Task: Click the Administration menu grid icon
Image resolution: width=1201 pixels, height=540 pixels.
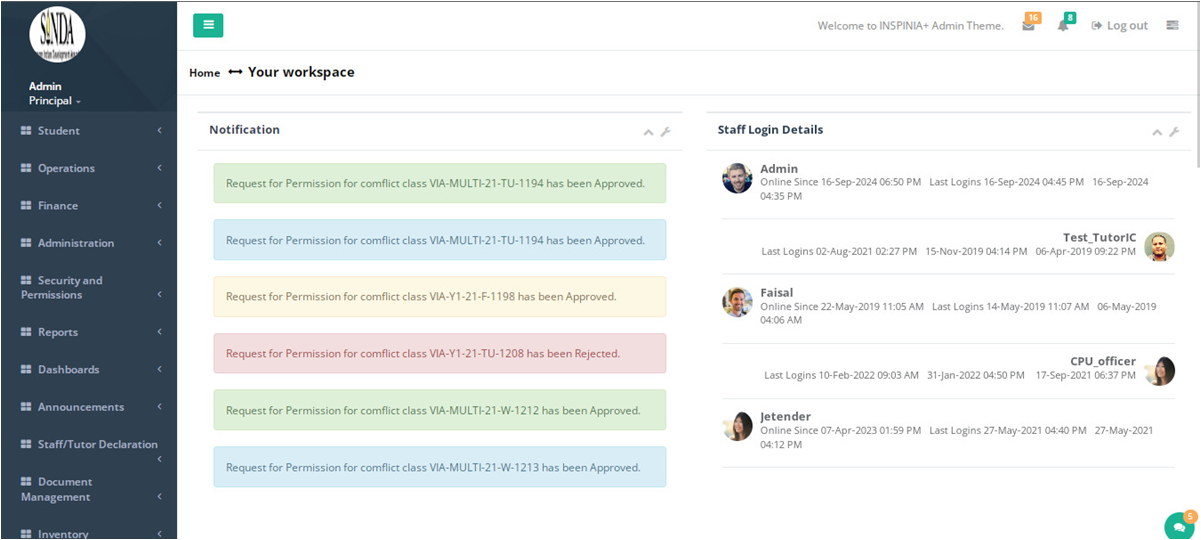Action: click(x=27, y=243)
